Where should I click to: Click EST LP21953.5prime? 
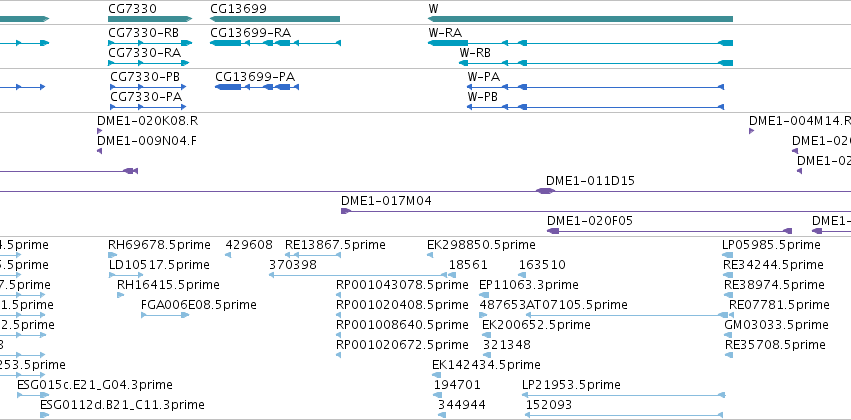tap(623, 395)
